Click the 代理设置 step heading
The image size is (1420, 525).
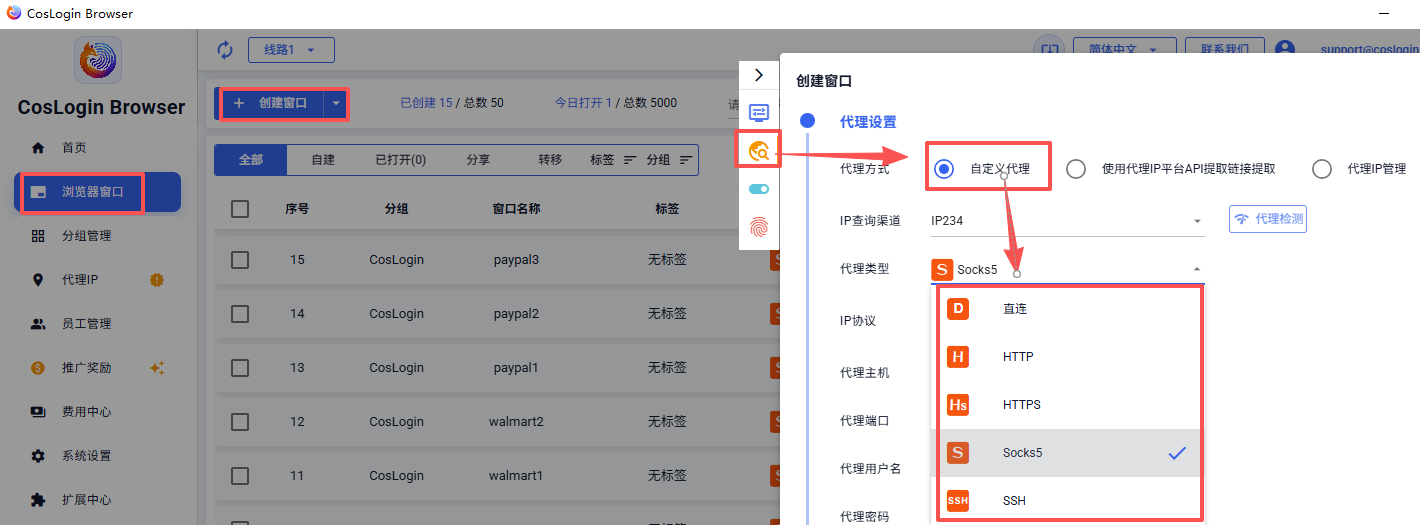(868, 122)
